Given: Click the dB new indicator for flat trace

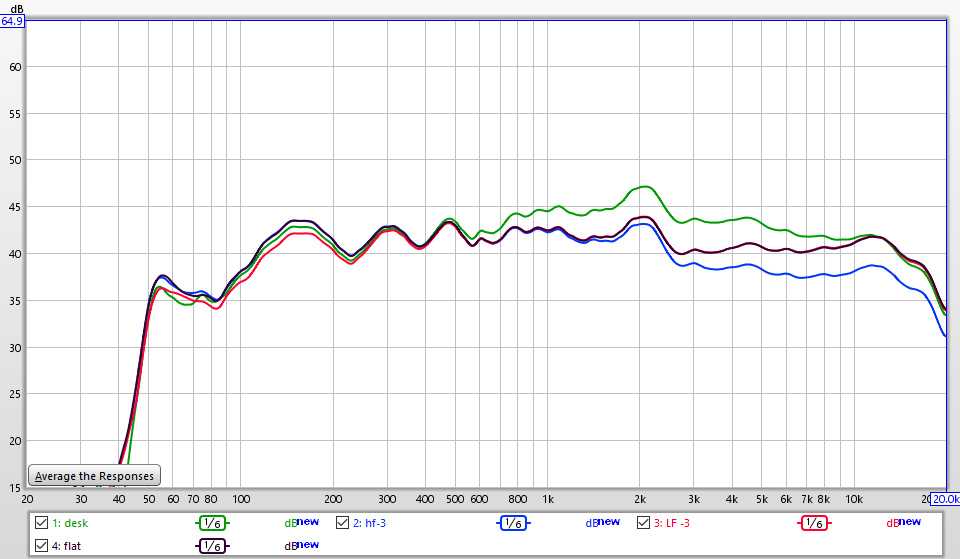Looking at the screenshot, I should pos(301,545).
